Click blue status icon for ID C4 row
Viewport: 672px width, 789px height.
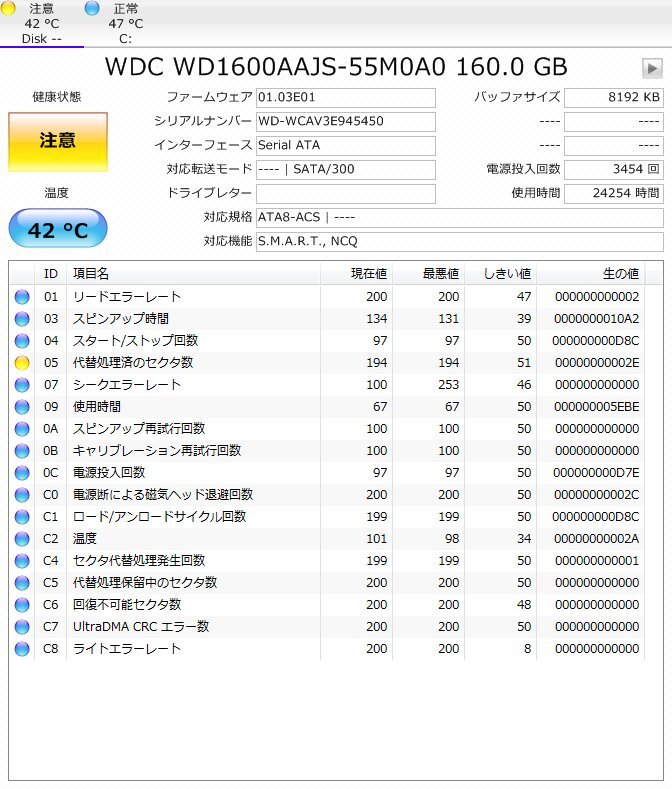22,561
